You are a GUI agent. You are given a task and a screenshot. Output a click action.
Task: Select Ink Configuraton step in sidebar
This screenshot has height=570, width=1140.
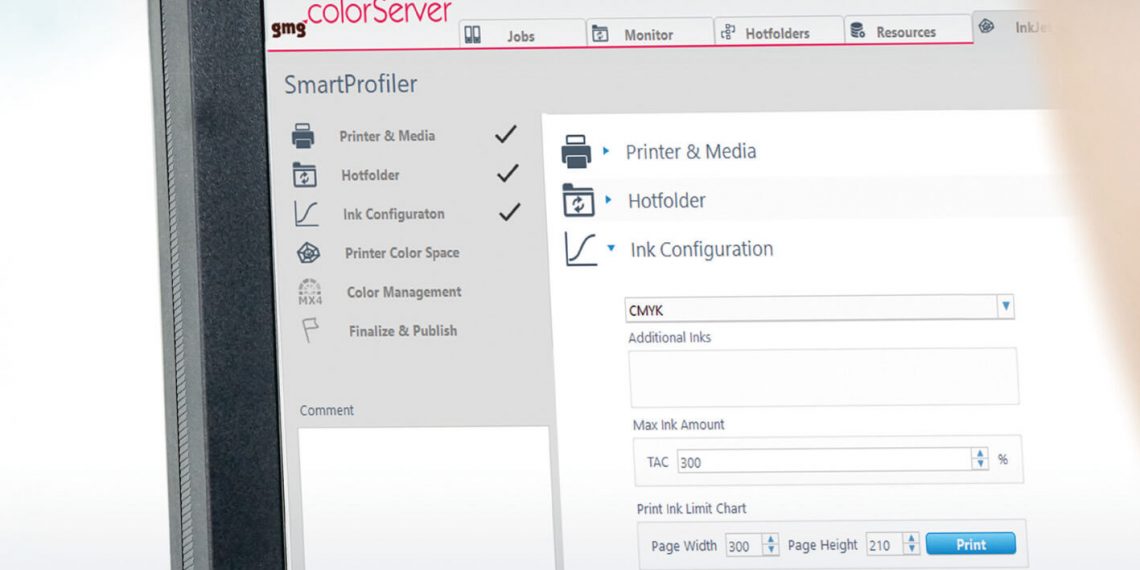coord(393,214)
